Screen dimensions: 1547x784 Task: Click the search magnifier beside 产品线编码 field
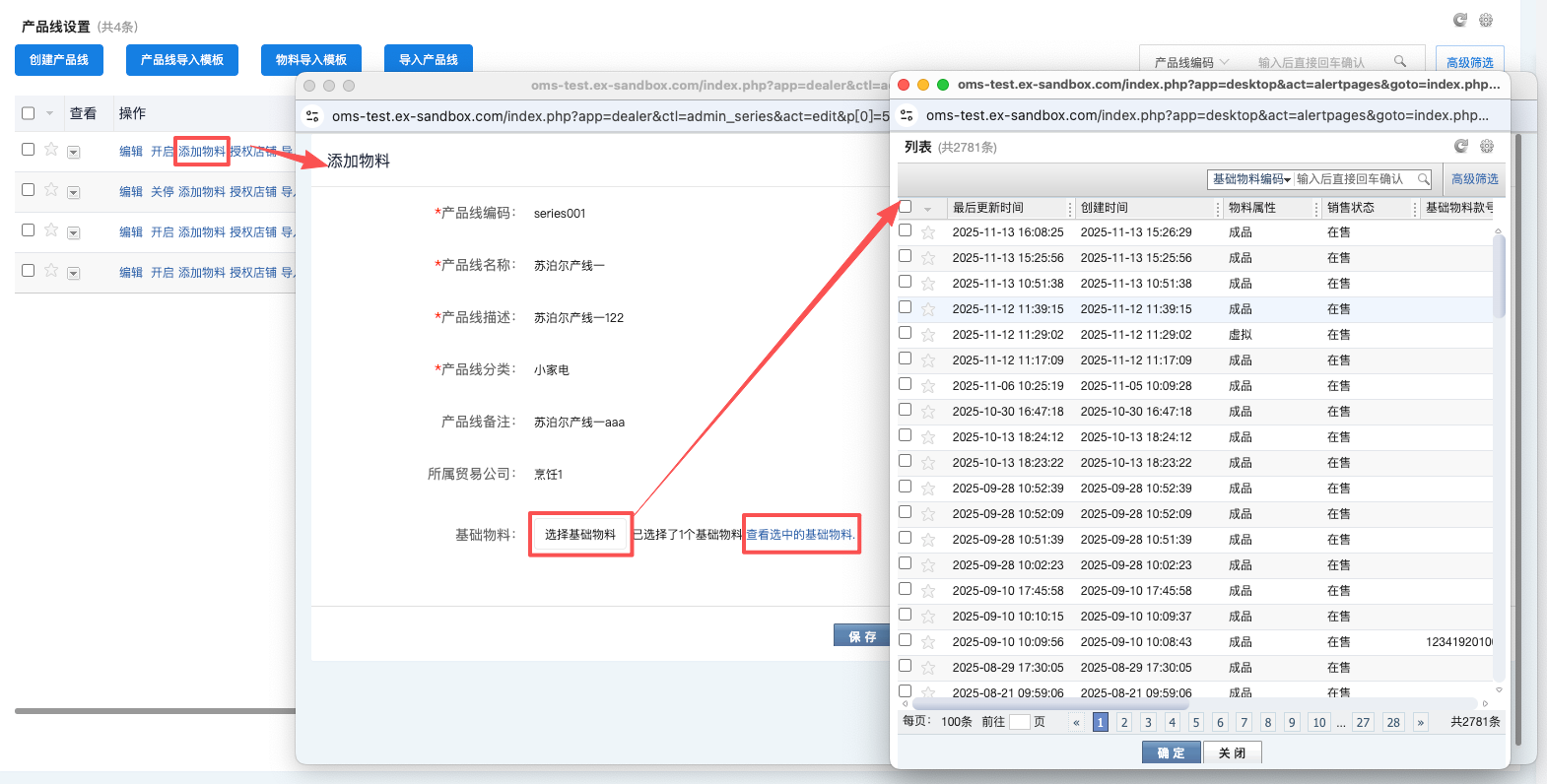[x=1400, y=62]
